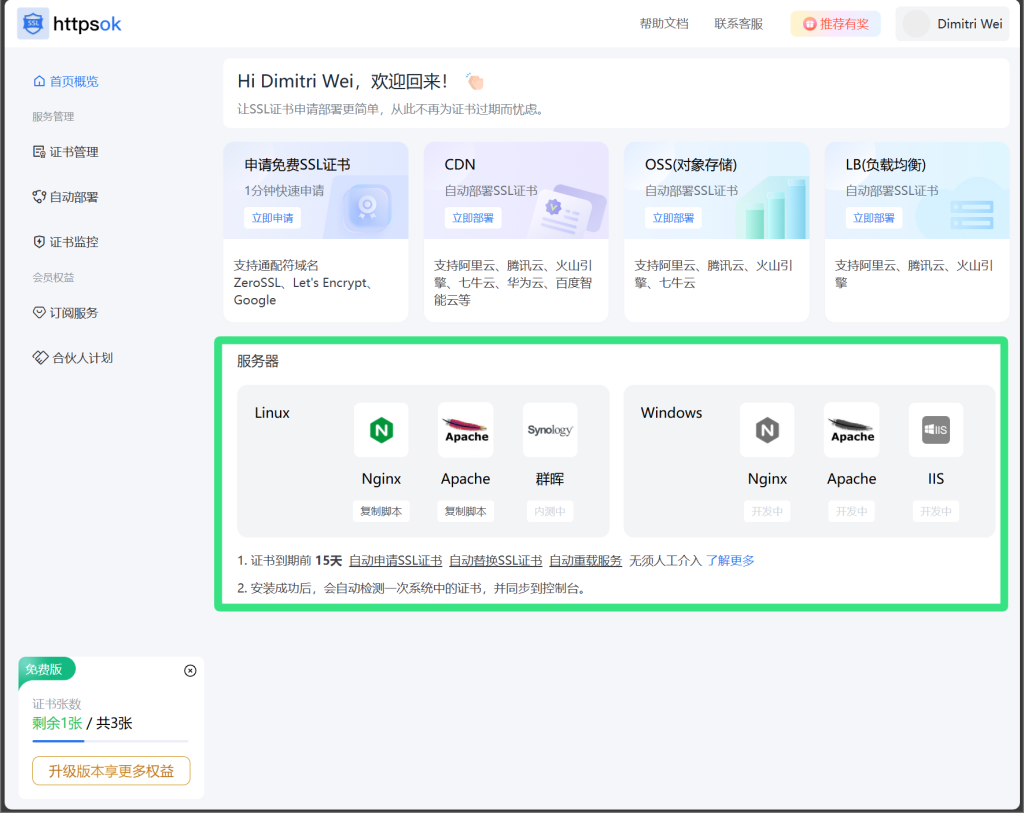The image size is (1024, 813).
Task: Click 复制脚本 under Linux Apache
Action: 466,511
